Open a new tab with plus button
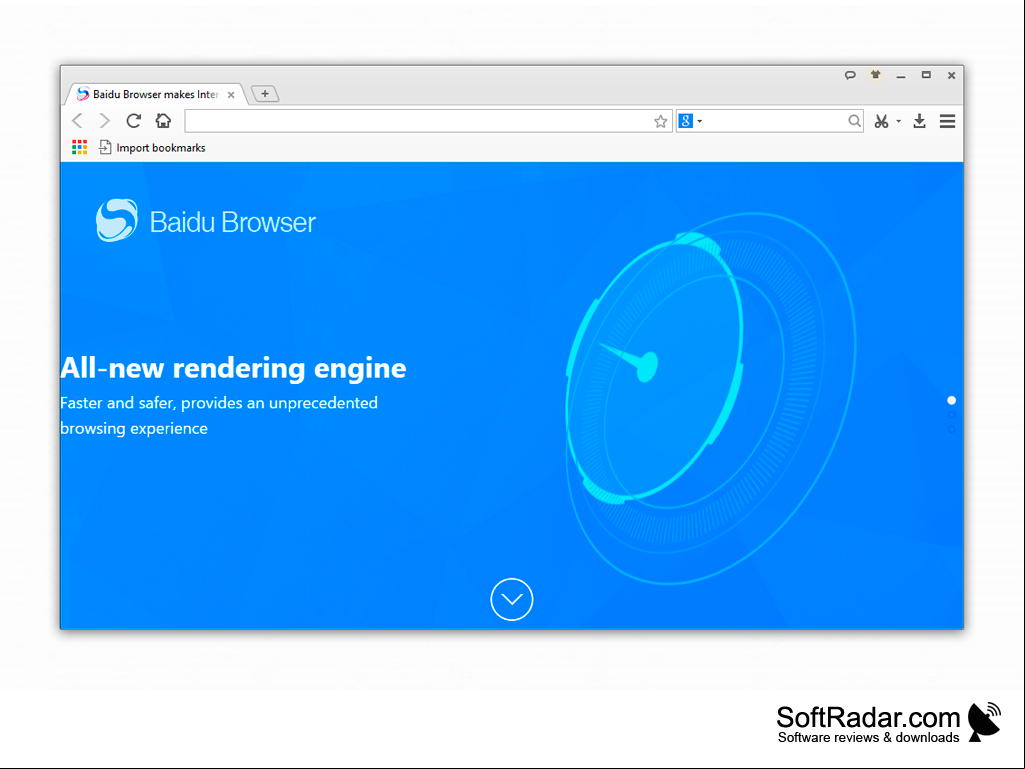 (265, 94)
